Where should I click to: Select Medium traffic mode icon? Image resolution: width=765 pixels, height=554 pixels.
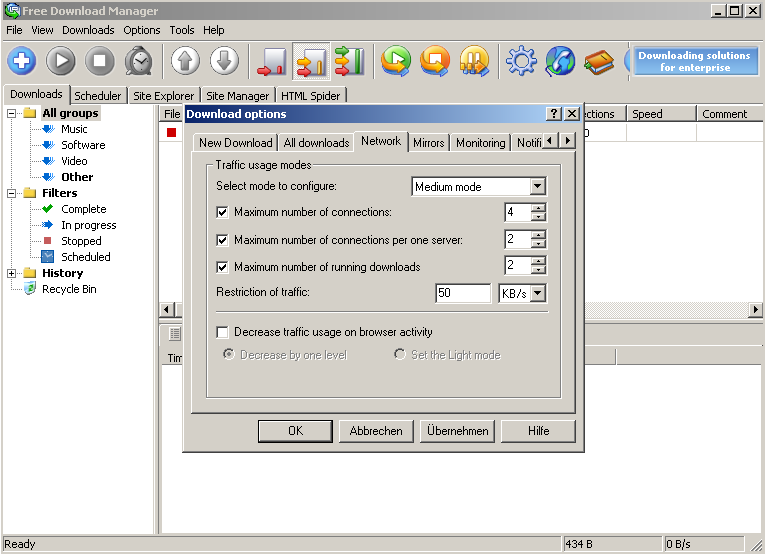pyautogui.click(x=311, y=61)
